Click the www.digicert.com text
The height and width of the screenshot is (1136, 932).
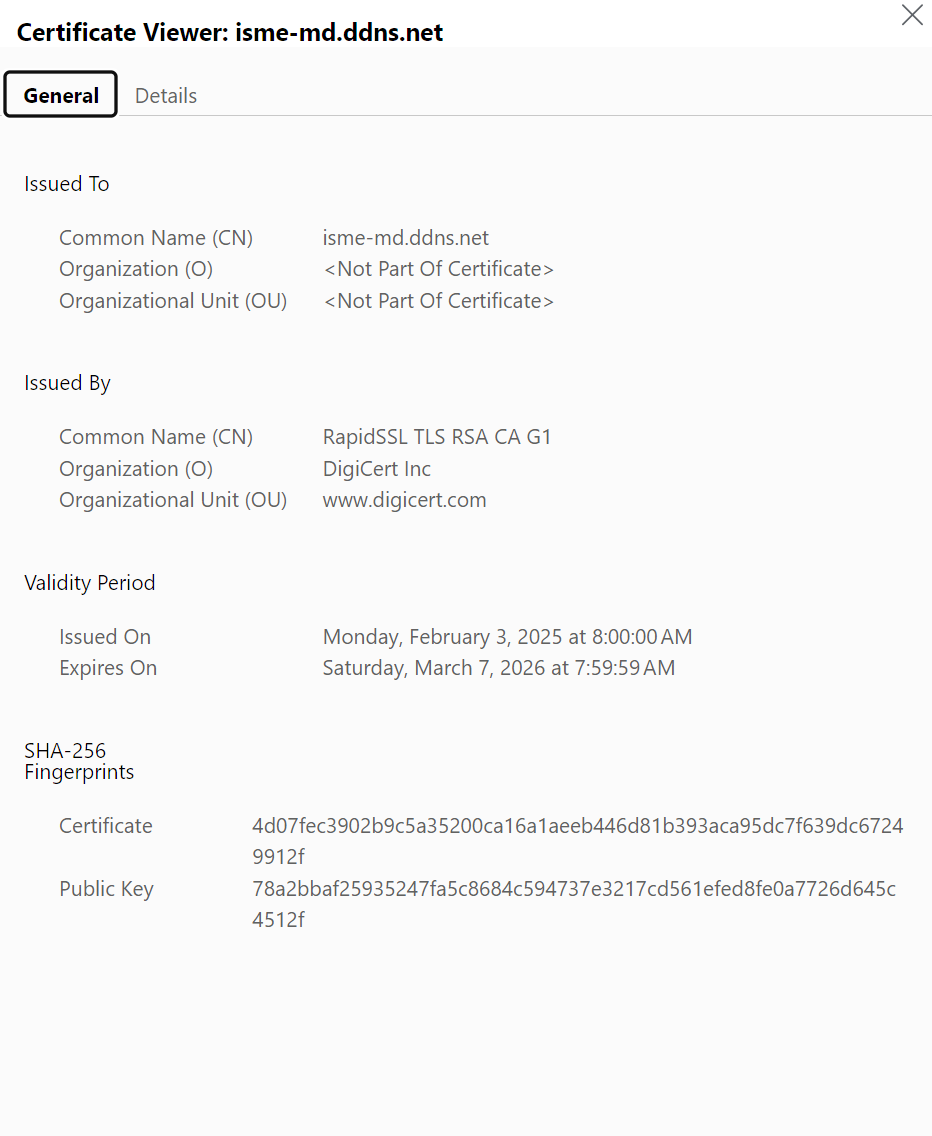pos(404,500)
